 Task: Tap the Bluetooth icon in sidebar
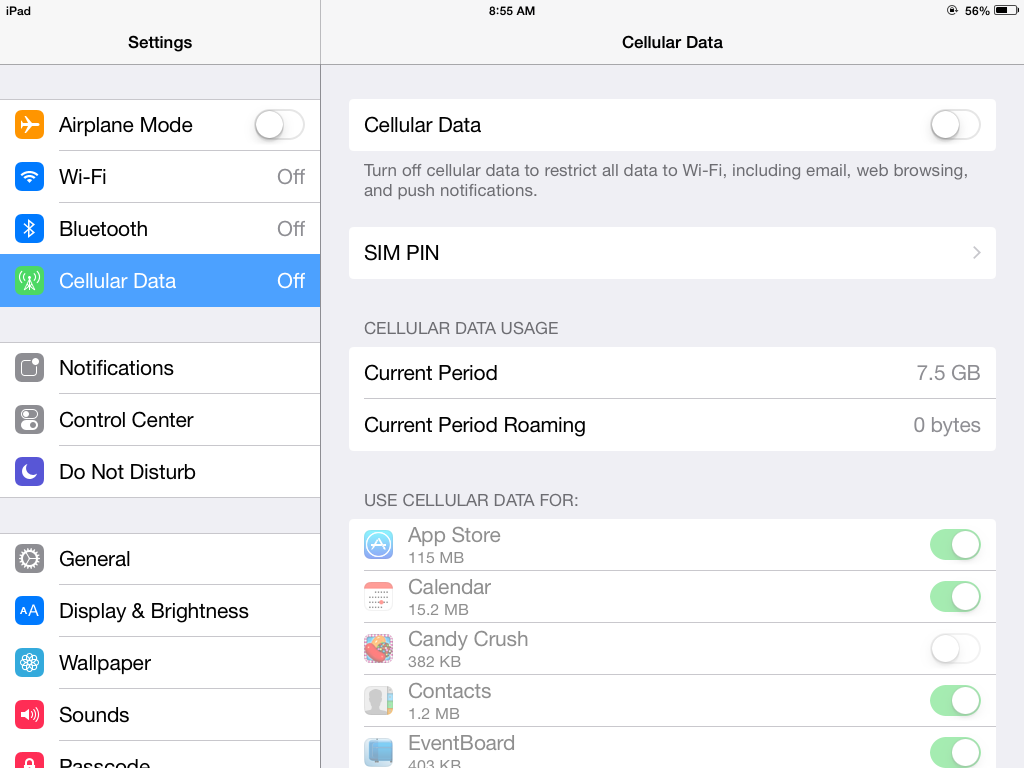(x=30, y=229)
